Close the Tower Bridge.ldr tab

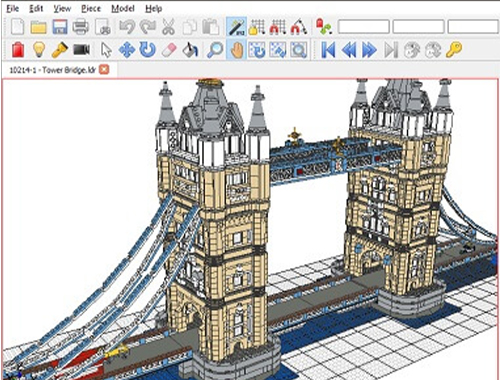coord(104,69)
